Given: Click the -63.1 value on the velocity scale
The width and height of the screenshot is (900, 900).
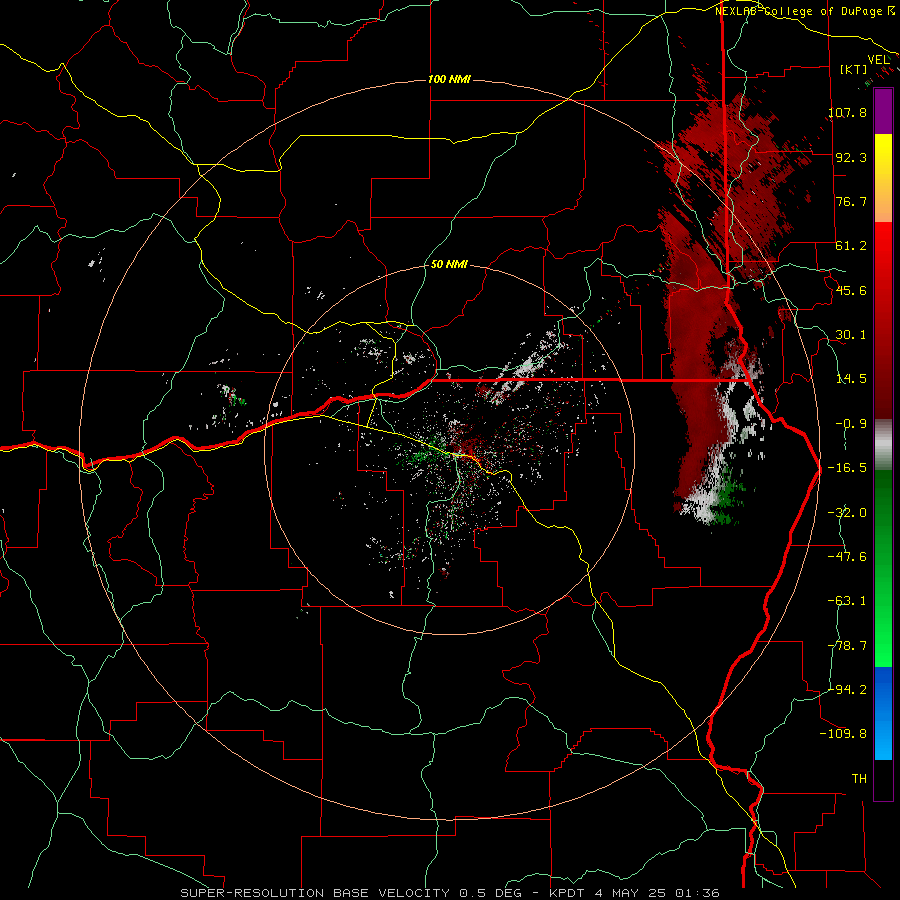Looking at the screenshot, I should 848,601.
